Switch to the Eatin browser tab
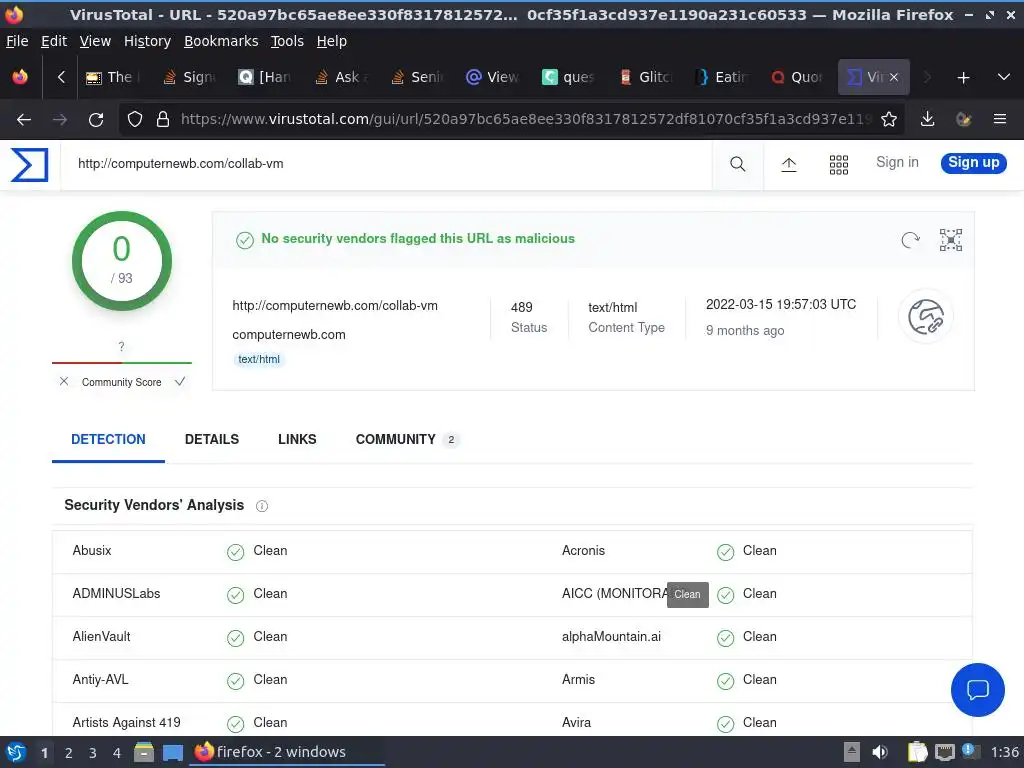 click(722, 77)
